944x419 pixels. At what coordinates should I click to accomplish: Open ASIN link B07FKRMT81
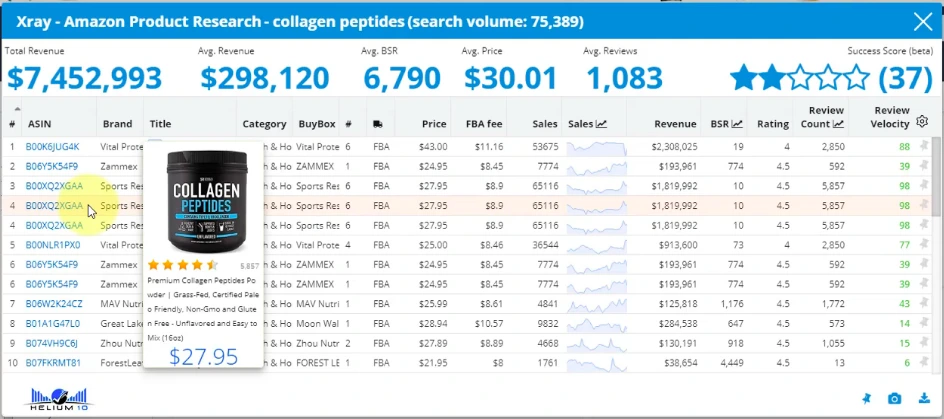point(54,362)
